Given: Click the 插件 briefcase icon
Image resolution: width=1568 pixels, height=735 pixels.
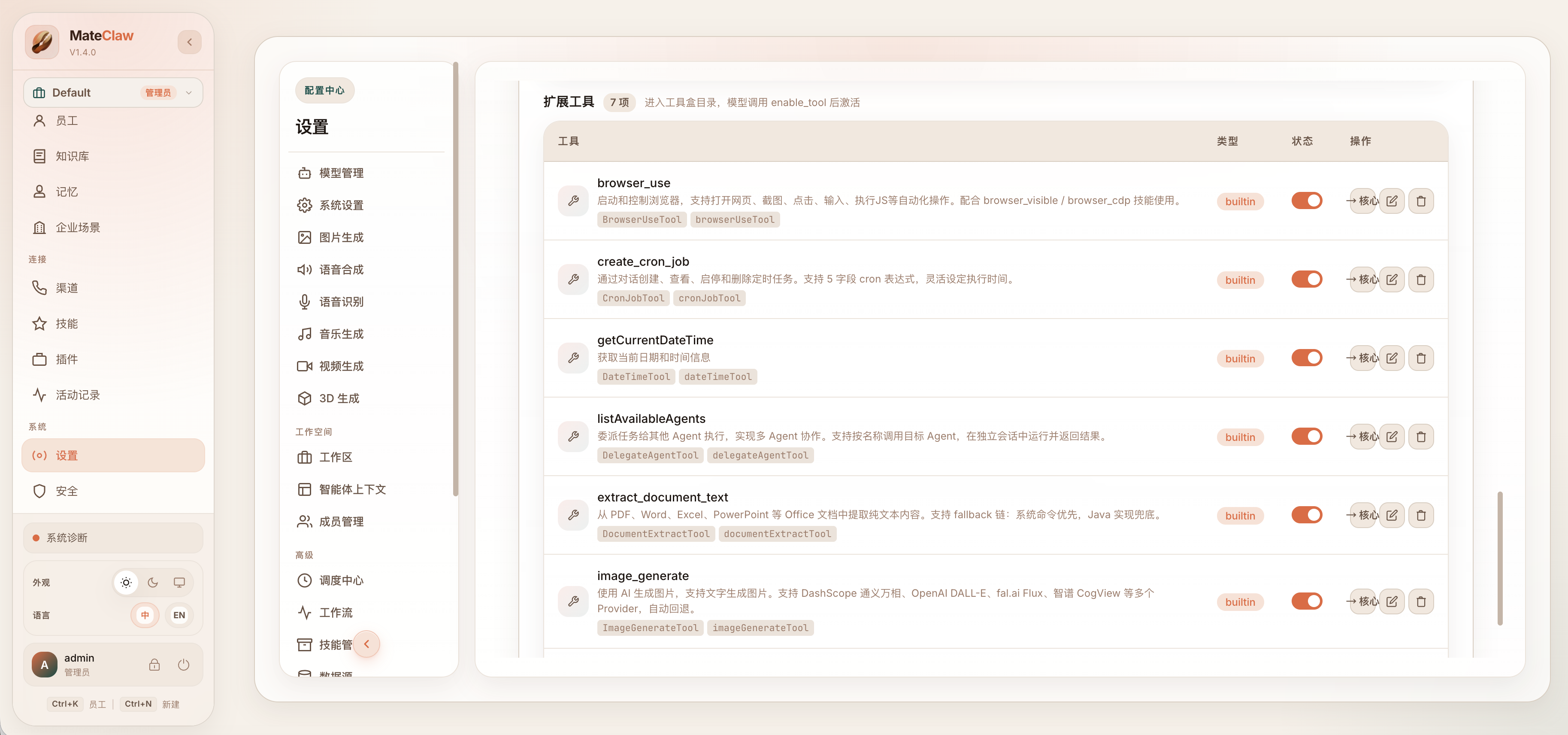Looking at the screenshot, I should coord(39,359).
